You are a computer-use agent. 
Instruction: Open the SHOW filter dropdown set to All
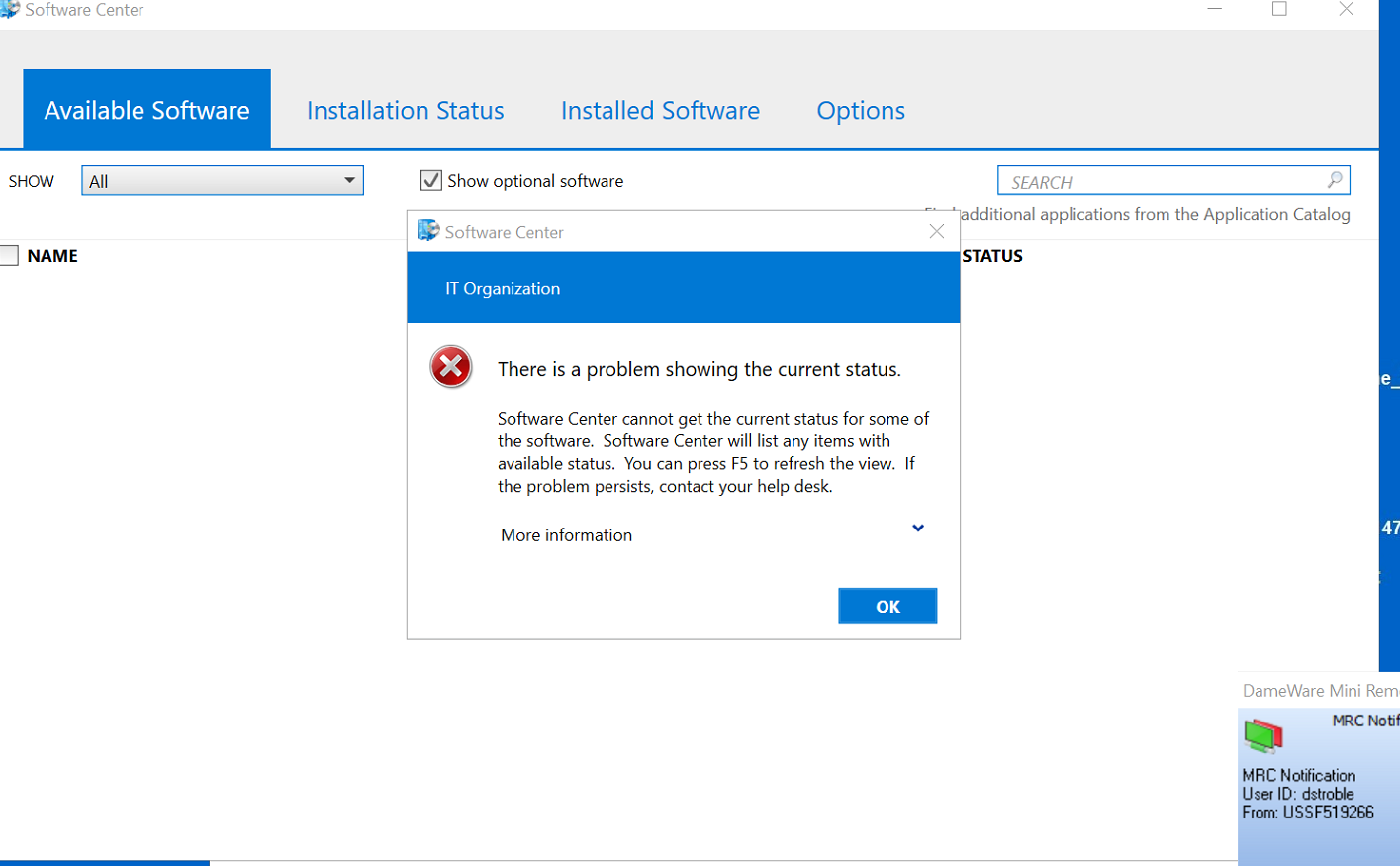tap(223, 181)
